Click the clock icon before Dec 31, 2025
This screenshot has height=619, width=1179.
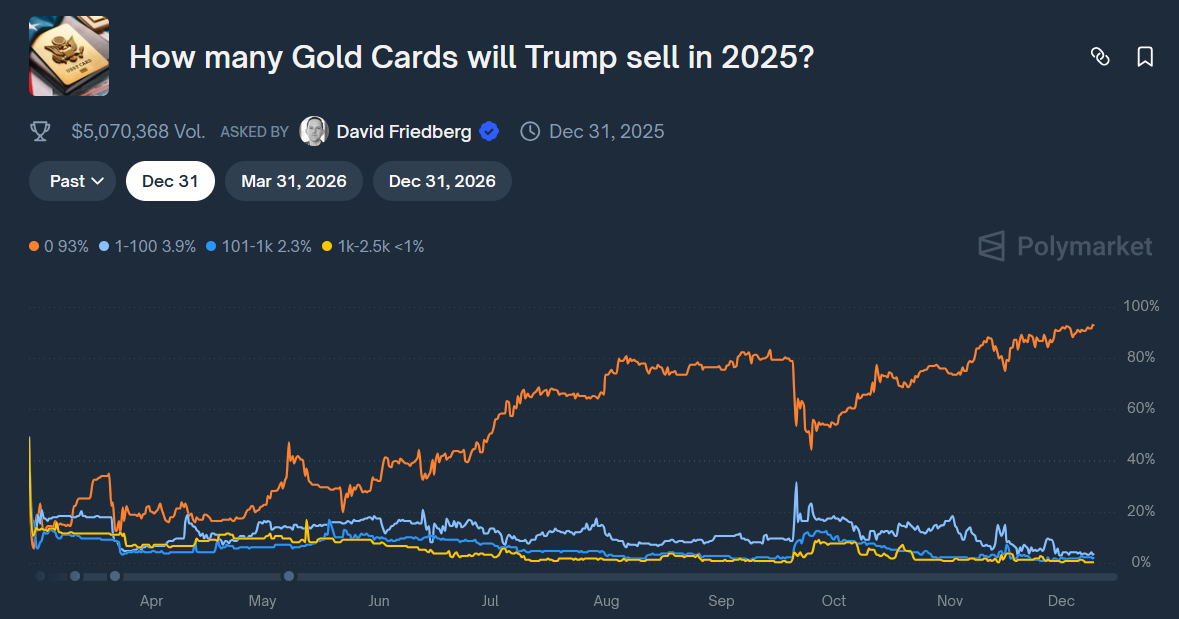click(x=529, y=131)
